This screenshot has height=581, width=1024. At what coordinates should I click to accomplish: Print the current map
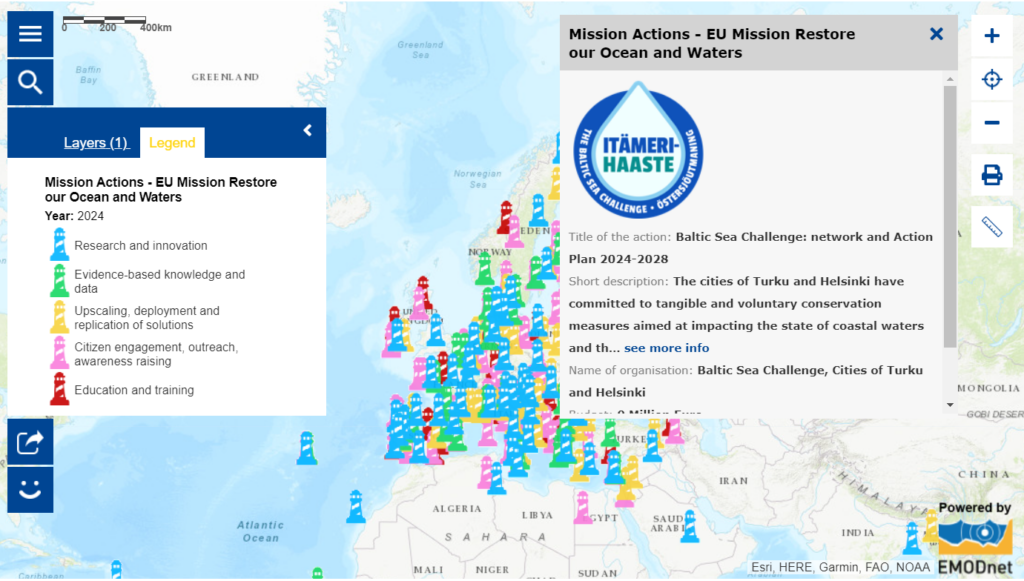coord(992,174)
